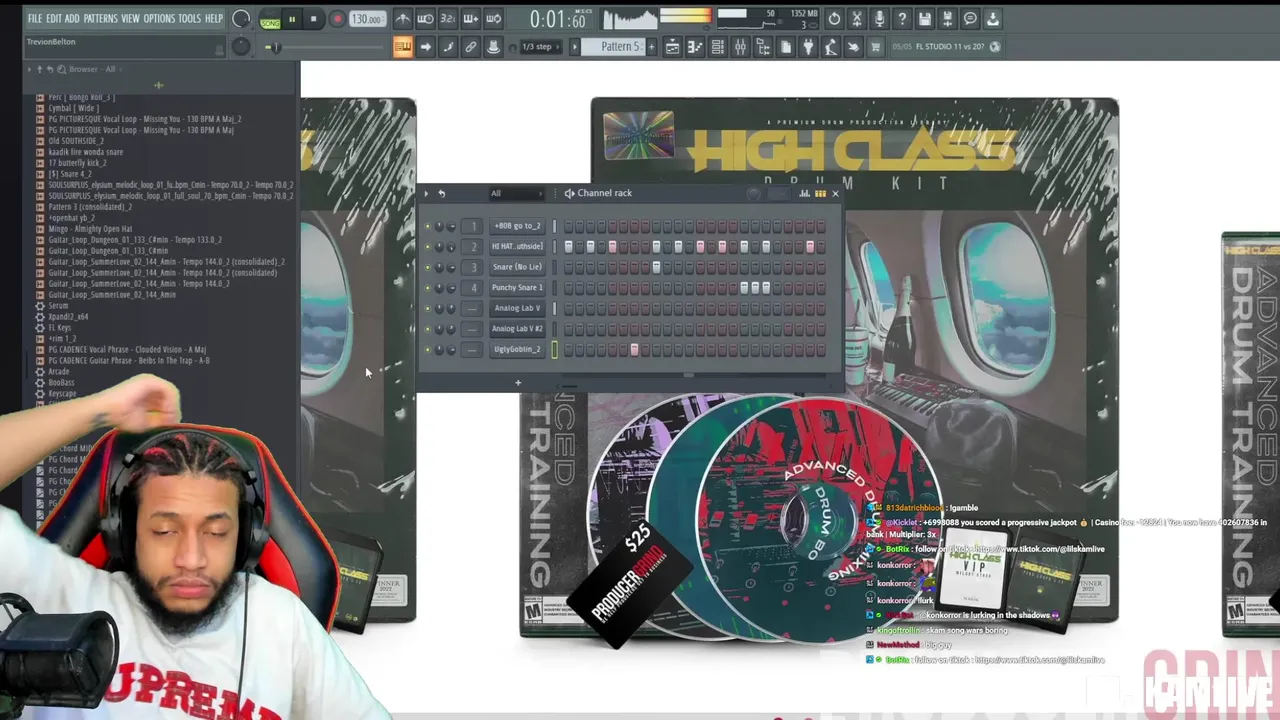Open the FILE menu
Screen dimensions: 1280x720
[35, 19]
